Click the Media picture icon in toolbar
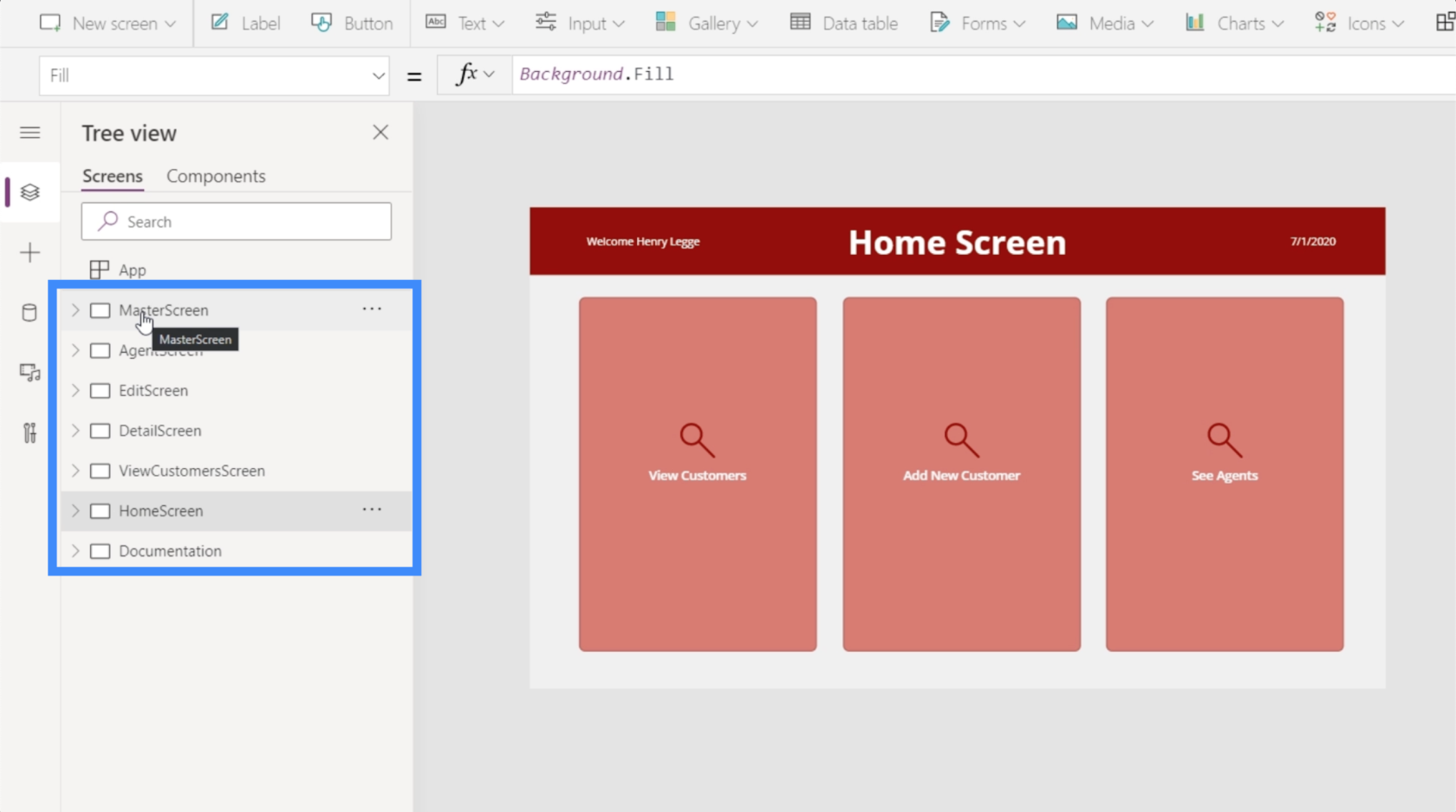Screen dimensions: 1456x812 1067,23
